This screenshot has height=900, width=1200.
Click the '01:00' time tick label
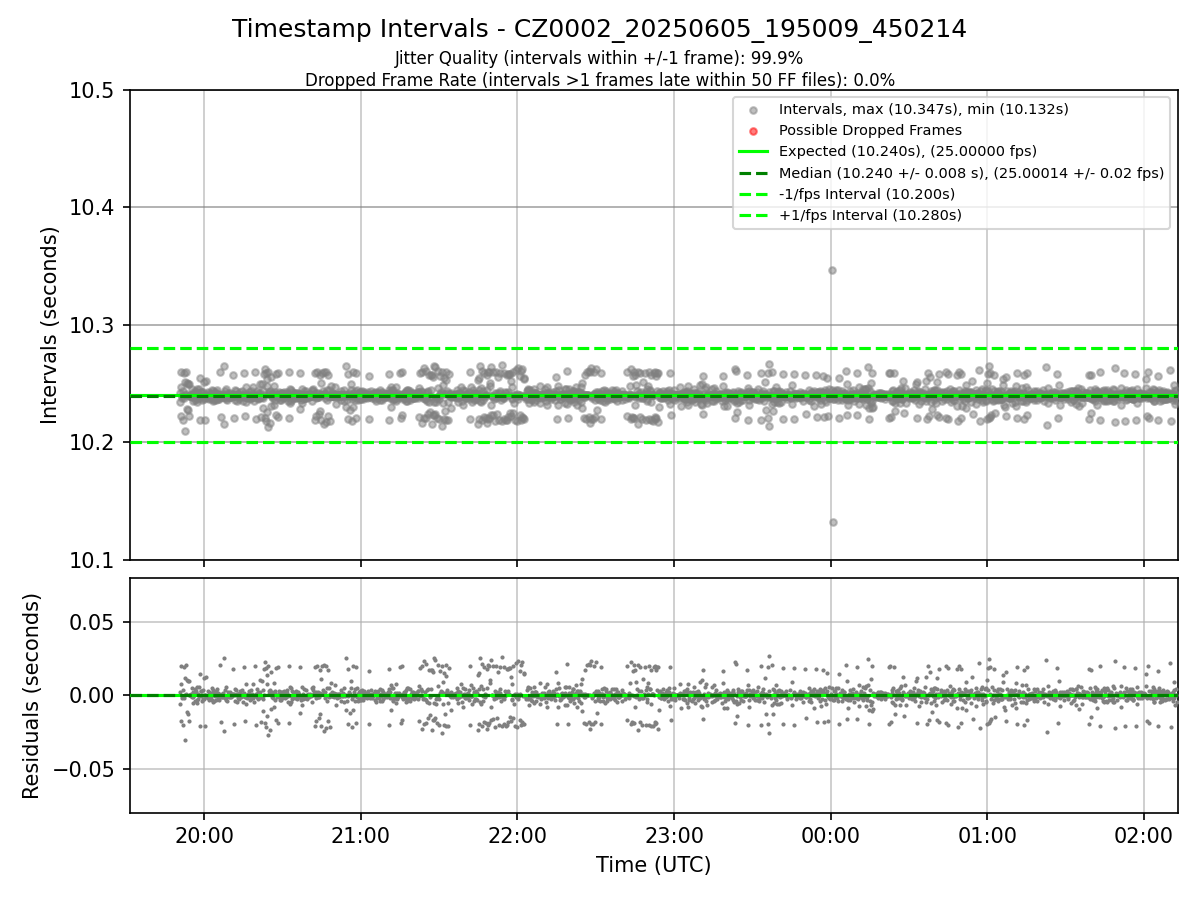pos(988,834)
